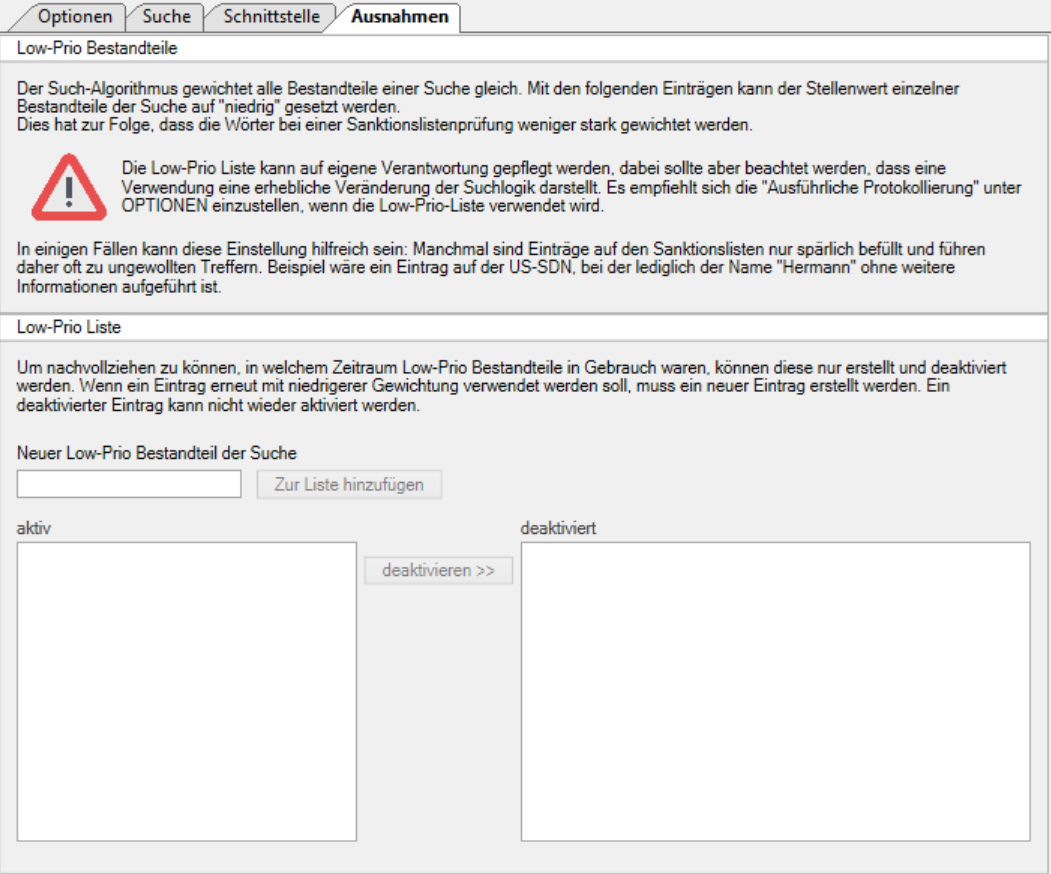Image resolution: width=1051 pixels, height=874 pixels.
Task: Click inside the deaktiviert list box
Action: click(x=775, y=691)
